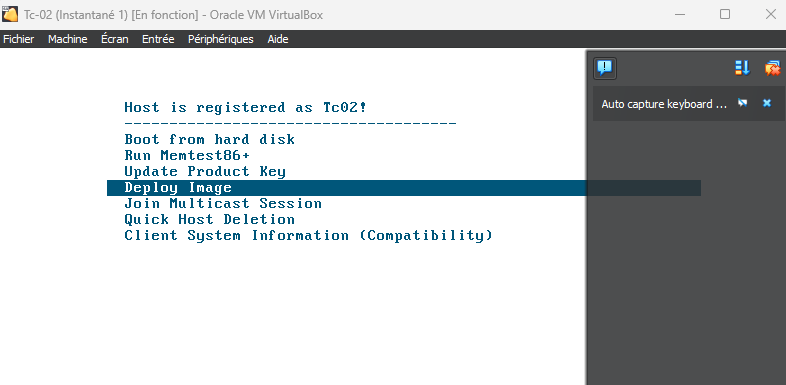Click the highlighted Deploy Image entry
Screen dimensions: 786x385
[404, 187]
